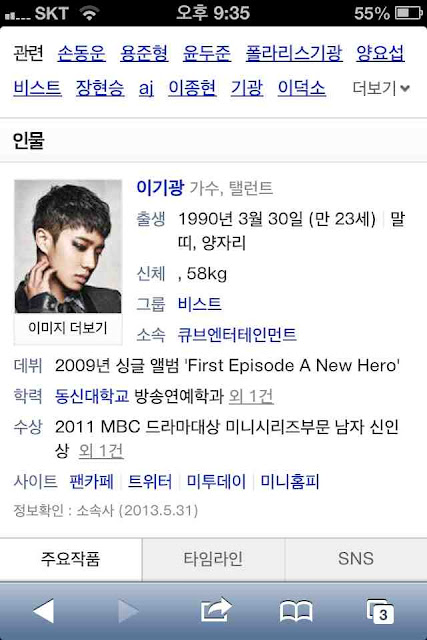Open the 비스트 group link
Screen dimensions: 427x640
point(200,304)
